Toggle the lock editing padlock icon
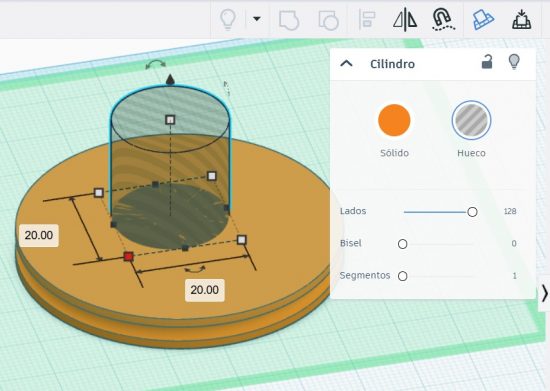550x391 pixels. click(487, 62)
